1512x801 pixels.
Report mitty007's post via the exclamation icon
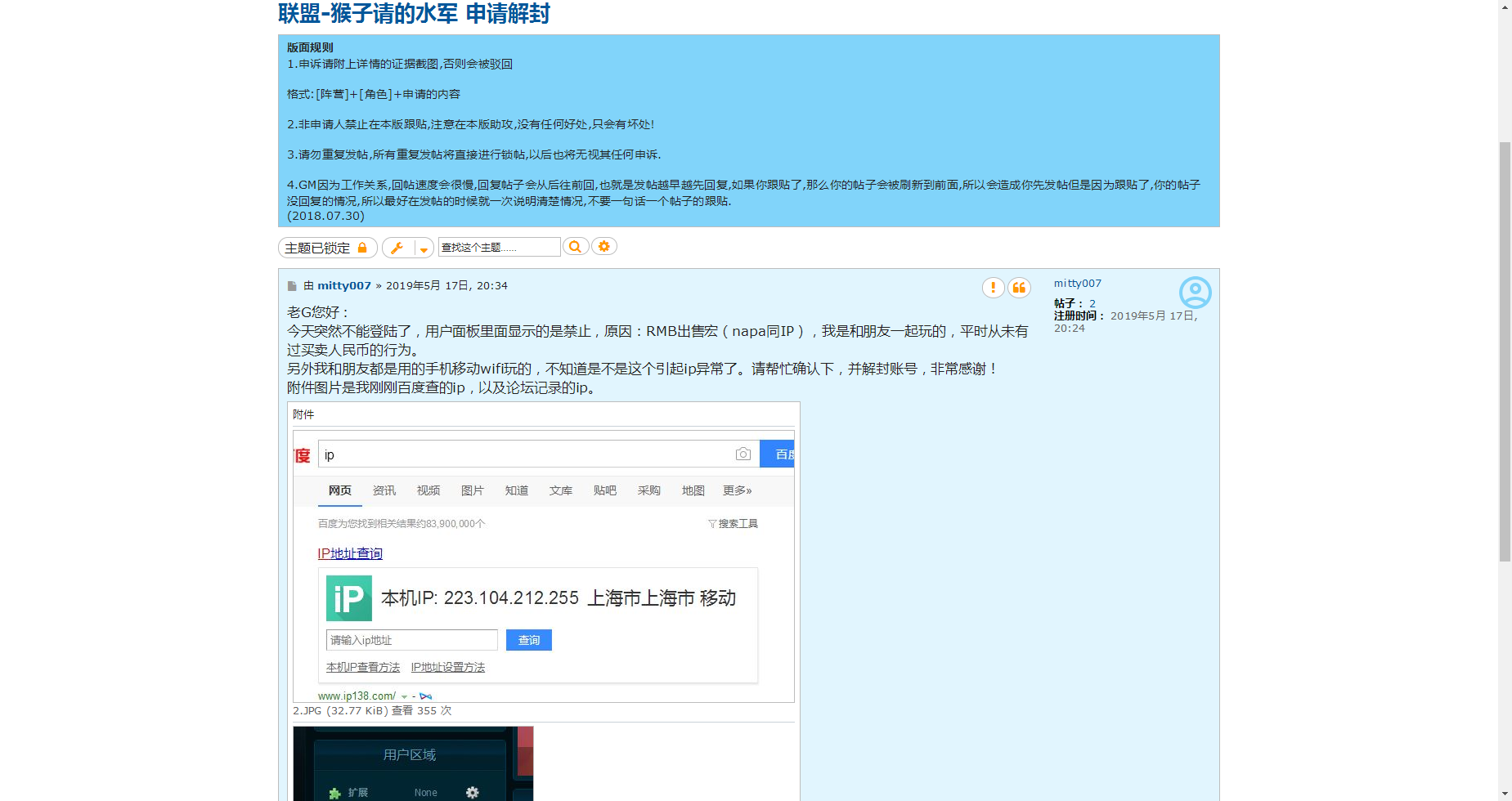[993, 288]
